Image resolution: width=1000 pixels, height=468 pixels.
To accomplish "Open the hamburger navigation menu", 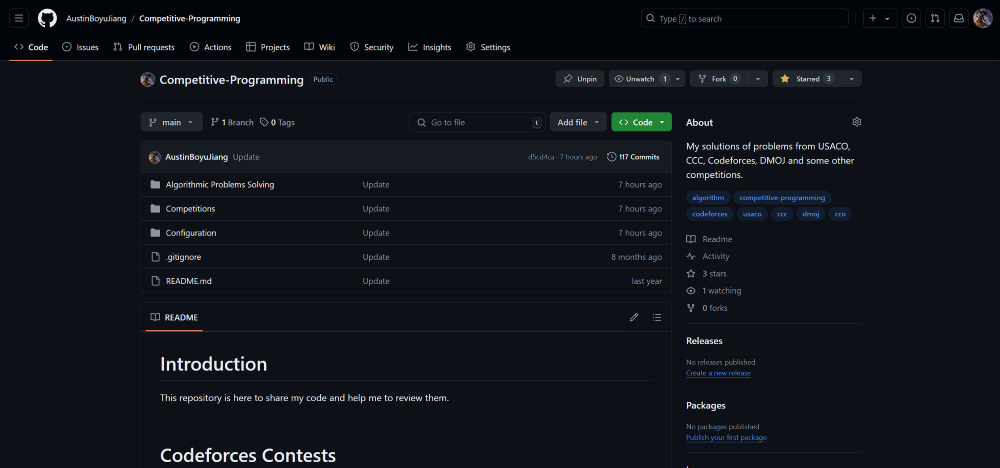I will point(19,18).
